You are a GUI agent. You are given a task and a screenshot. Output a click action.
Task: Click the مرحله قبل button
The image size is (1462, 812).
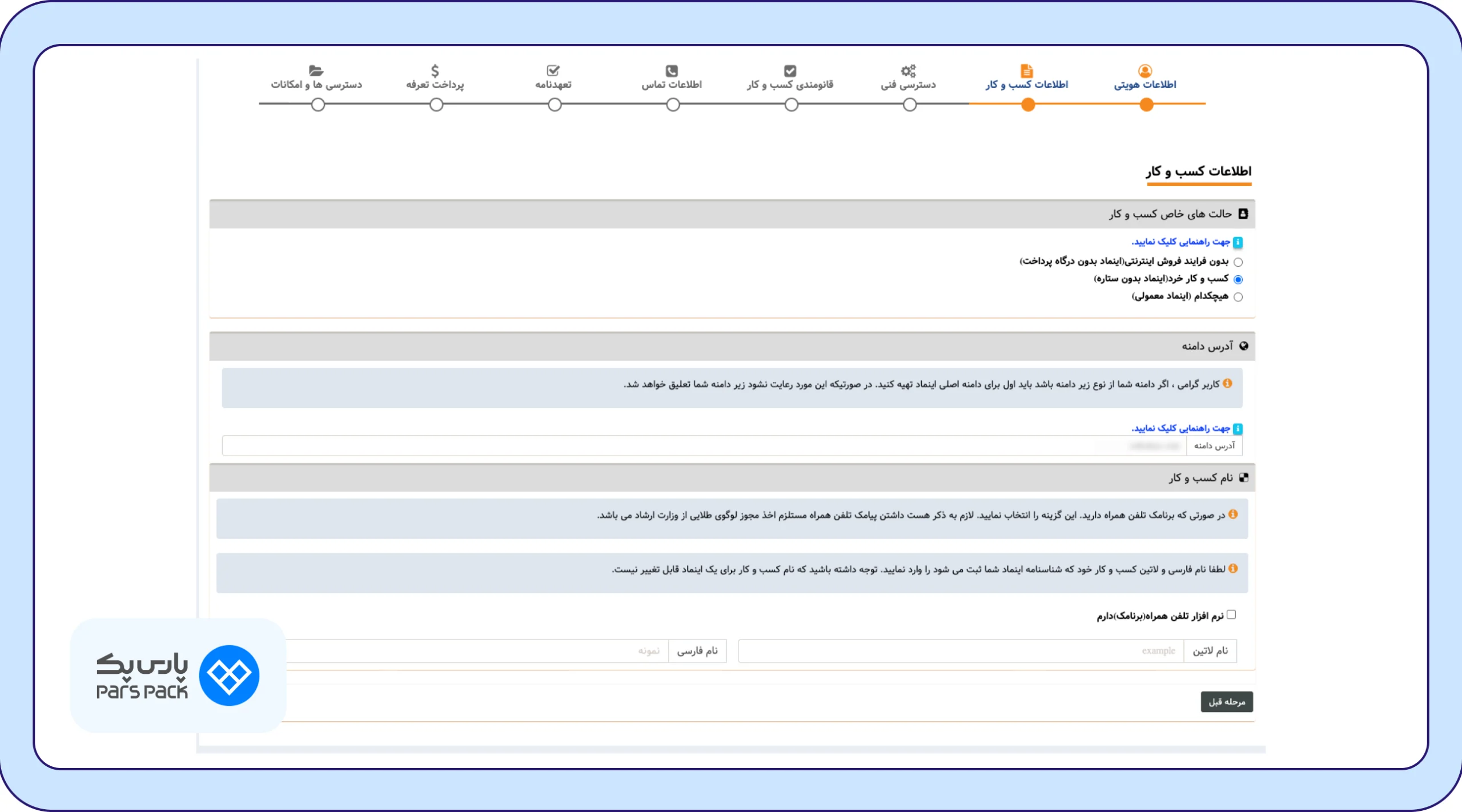click(x=1227, y=702)
